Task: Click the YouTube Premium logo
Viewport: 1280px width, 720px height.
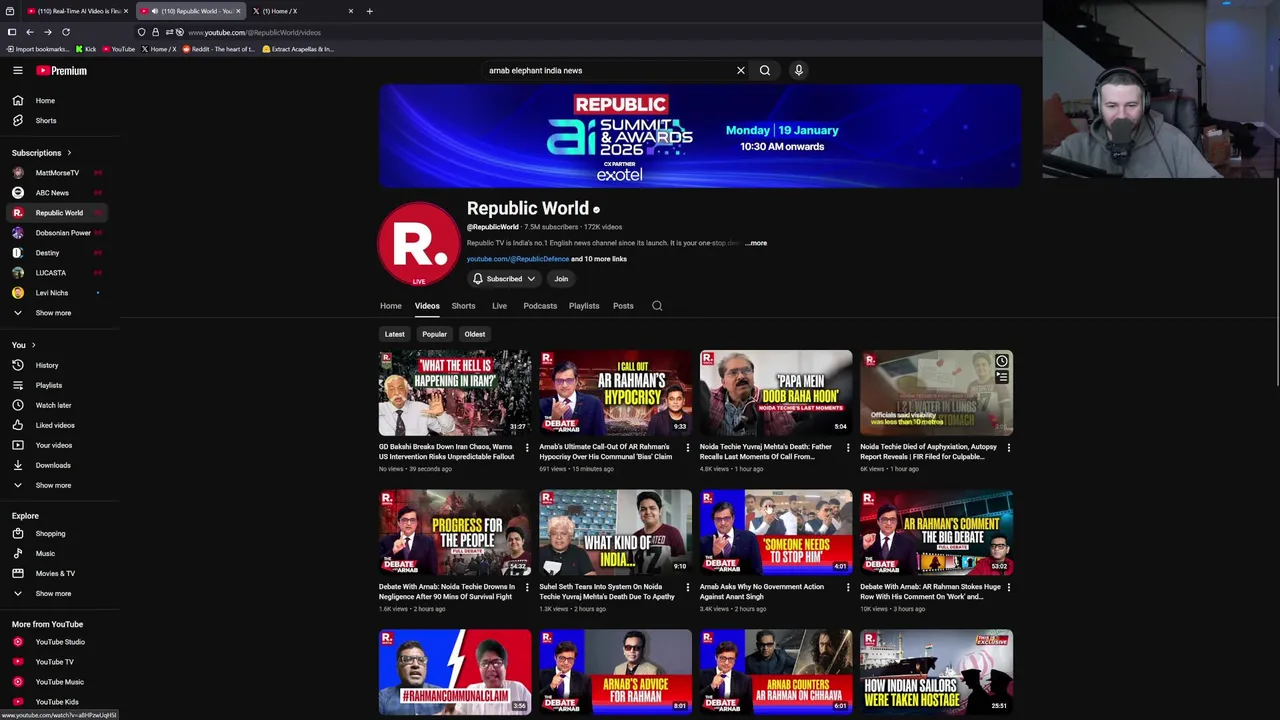Action: (x=62, y=70)
